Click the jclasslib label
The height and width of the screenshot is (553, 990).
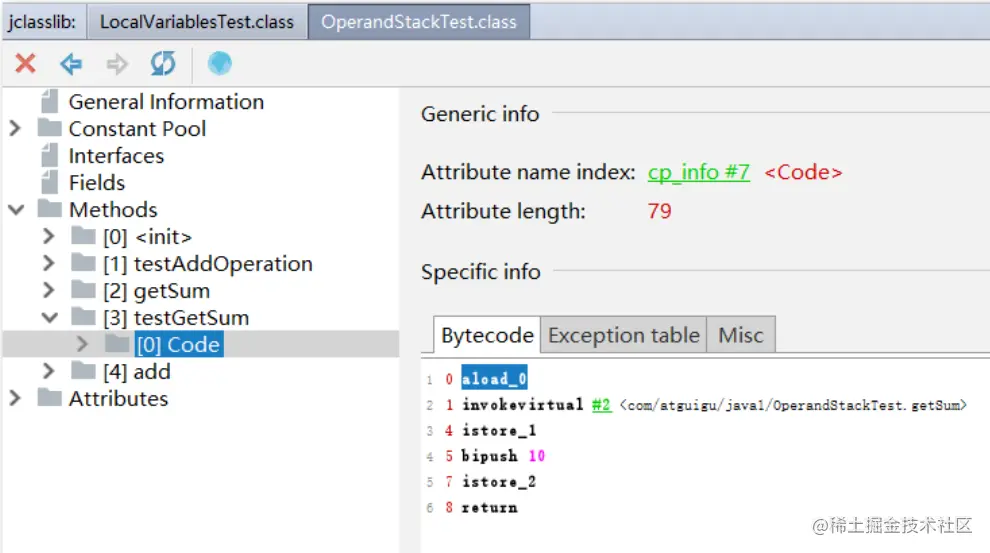42,22
